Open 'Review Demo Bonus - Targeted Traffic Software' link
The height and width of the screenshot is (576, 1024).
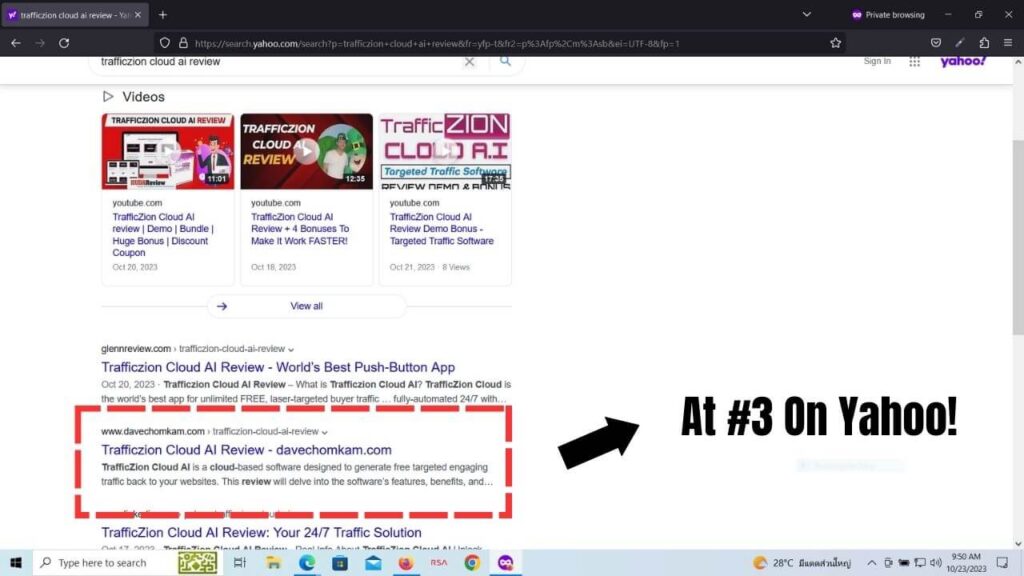pyautogui.click(x=441, y=229)
